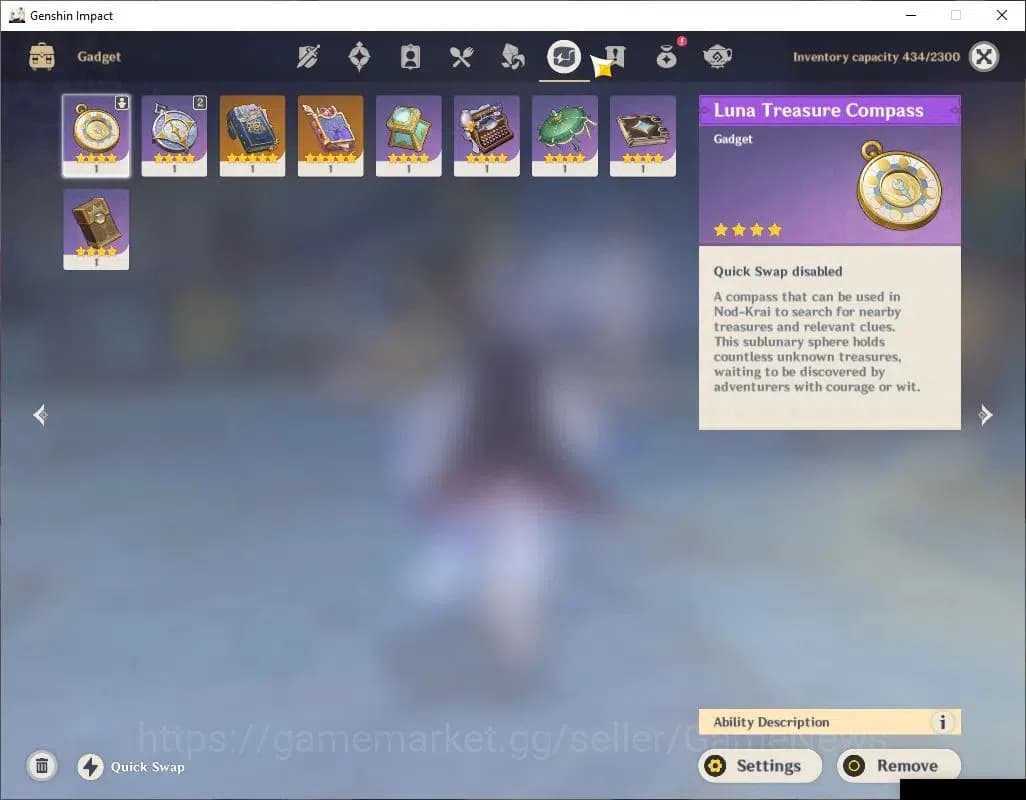Minimize the Genshin Impact window
Screen dimensions: 1026x800
(x=911, y=15)
